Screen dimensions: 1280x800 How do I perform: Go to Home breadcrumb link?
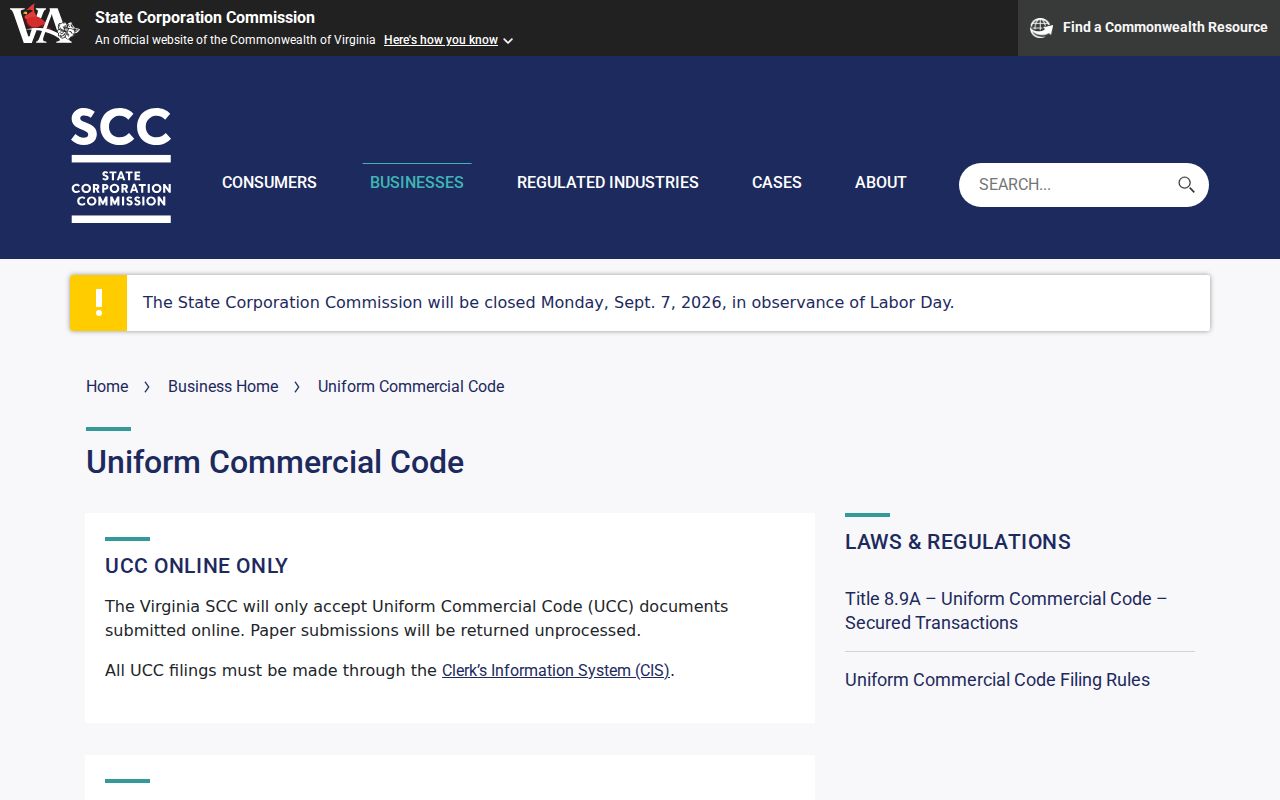(107, 386)
